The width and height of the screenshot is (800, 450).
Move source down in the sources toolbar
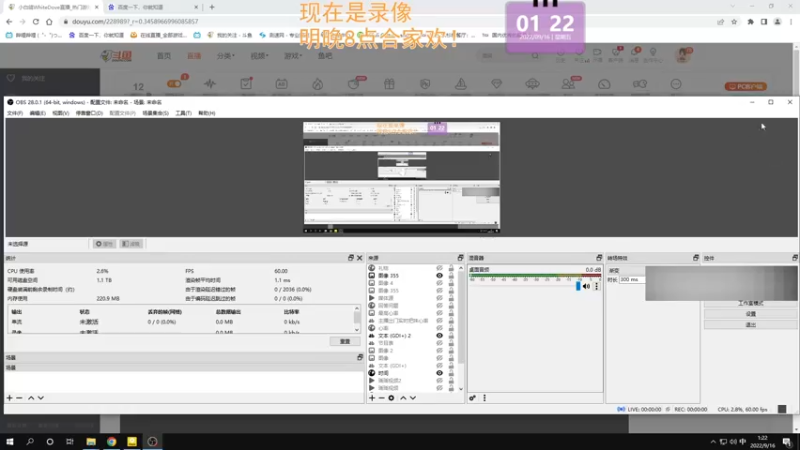click(x=413, y=398)
